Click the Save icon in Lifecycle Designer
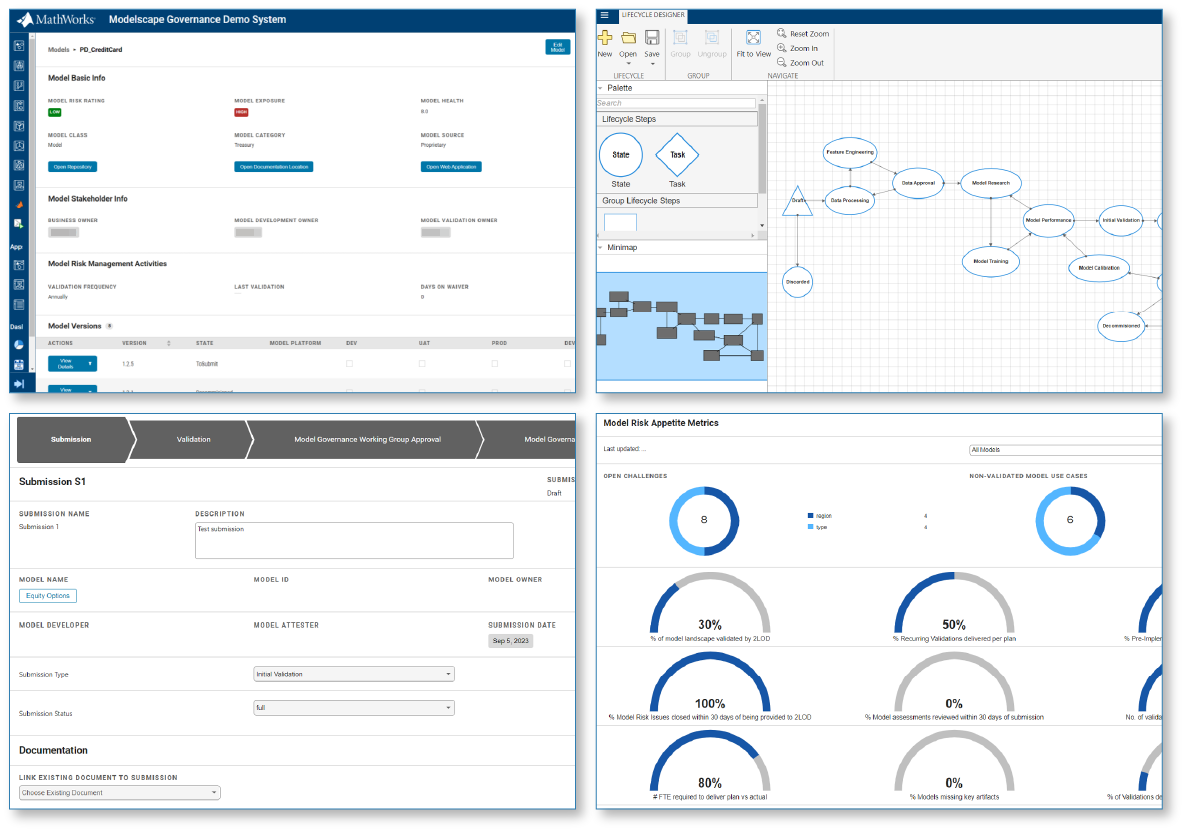Viewport: 1185px width, 832px height. pos(651,38)
